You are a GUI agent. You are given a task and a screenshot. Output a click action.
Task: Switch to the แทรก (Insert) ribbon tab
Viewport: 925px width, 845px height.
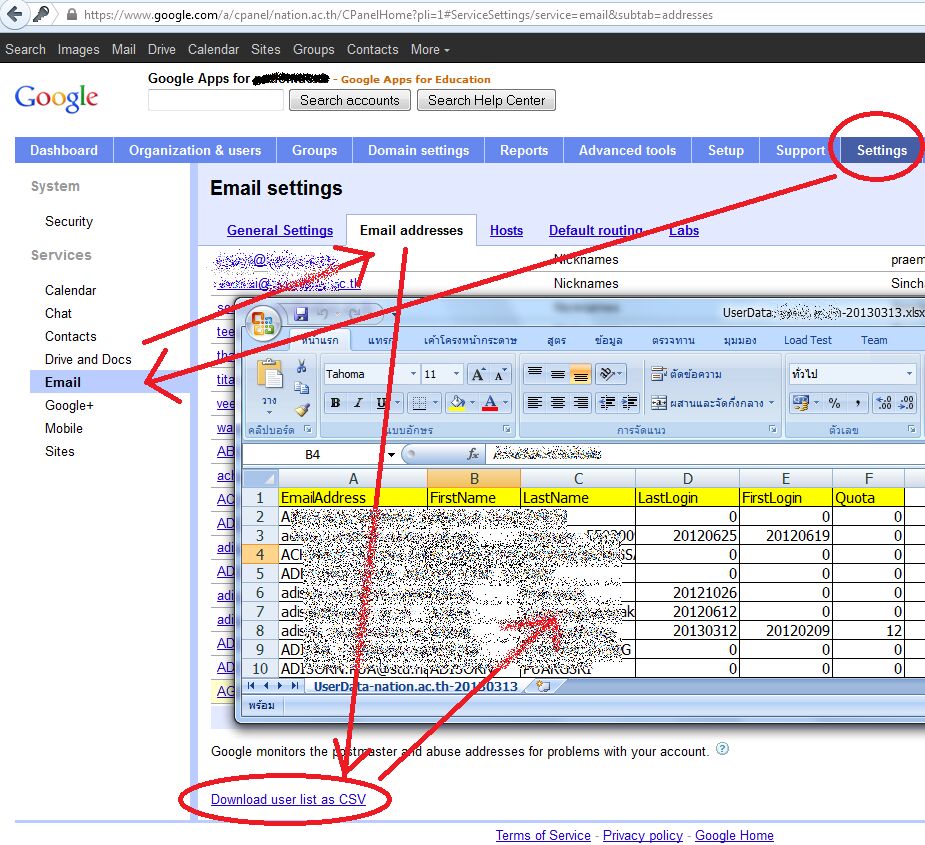[382, 340]
